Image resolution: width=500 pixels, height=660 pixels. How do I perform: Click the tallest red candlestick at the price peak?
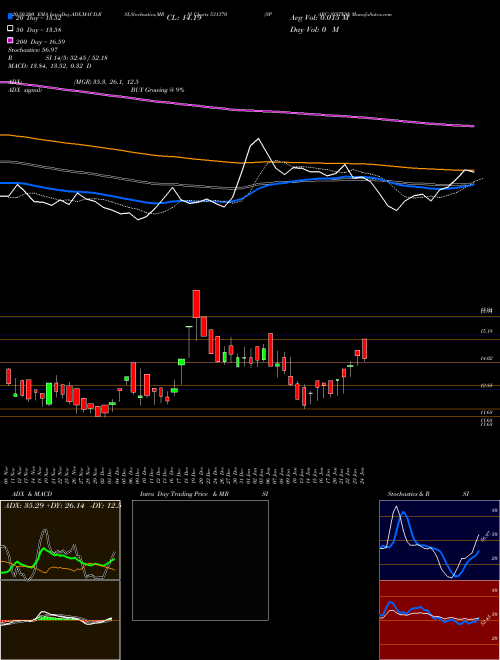click(196, 303)
